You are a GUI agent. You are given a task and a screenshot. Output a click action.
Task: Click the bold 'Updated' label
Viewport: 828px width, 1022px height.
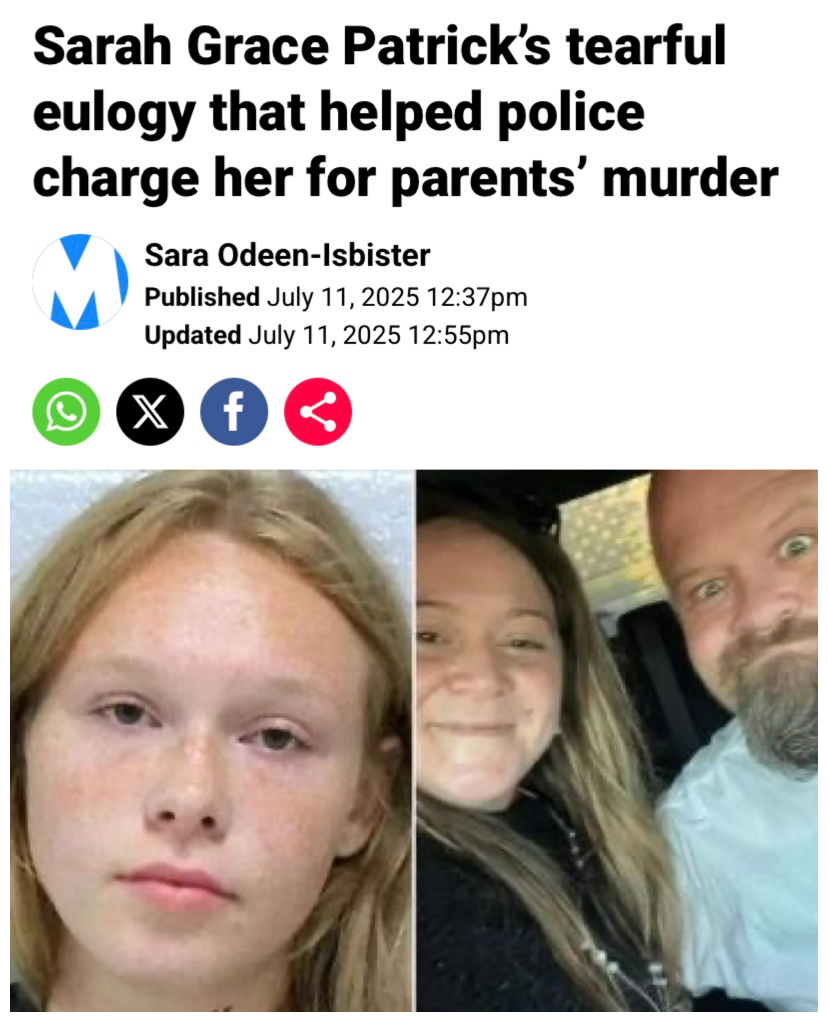[x=193, y=335]
